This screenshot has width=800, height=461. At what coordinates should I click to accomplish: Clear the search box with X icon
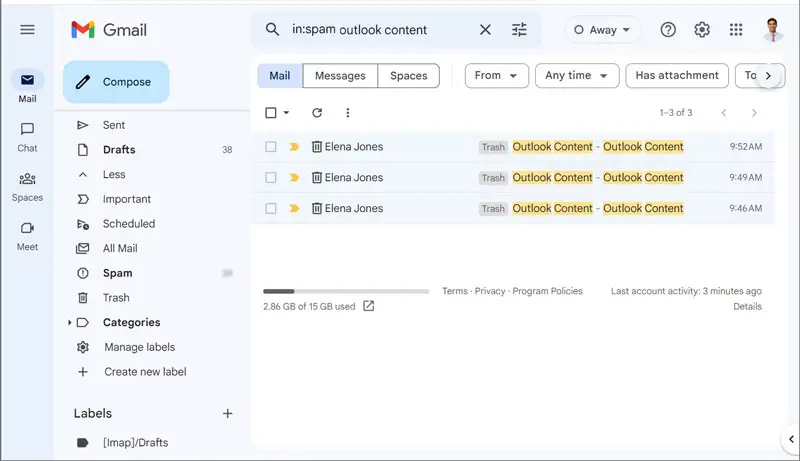pyautogui.click(x=485, y=30)
